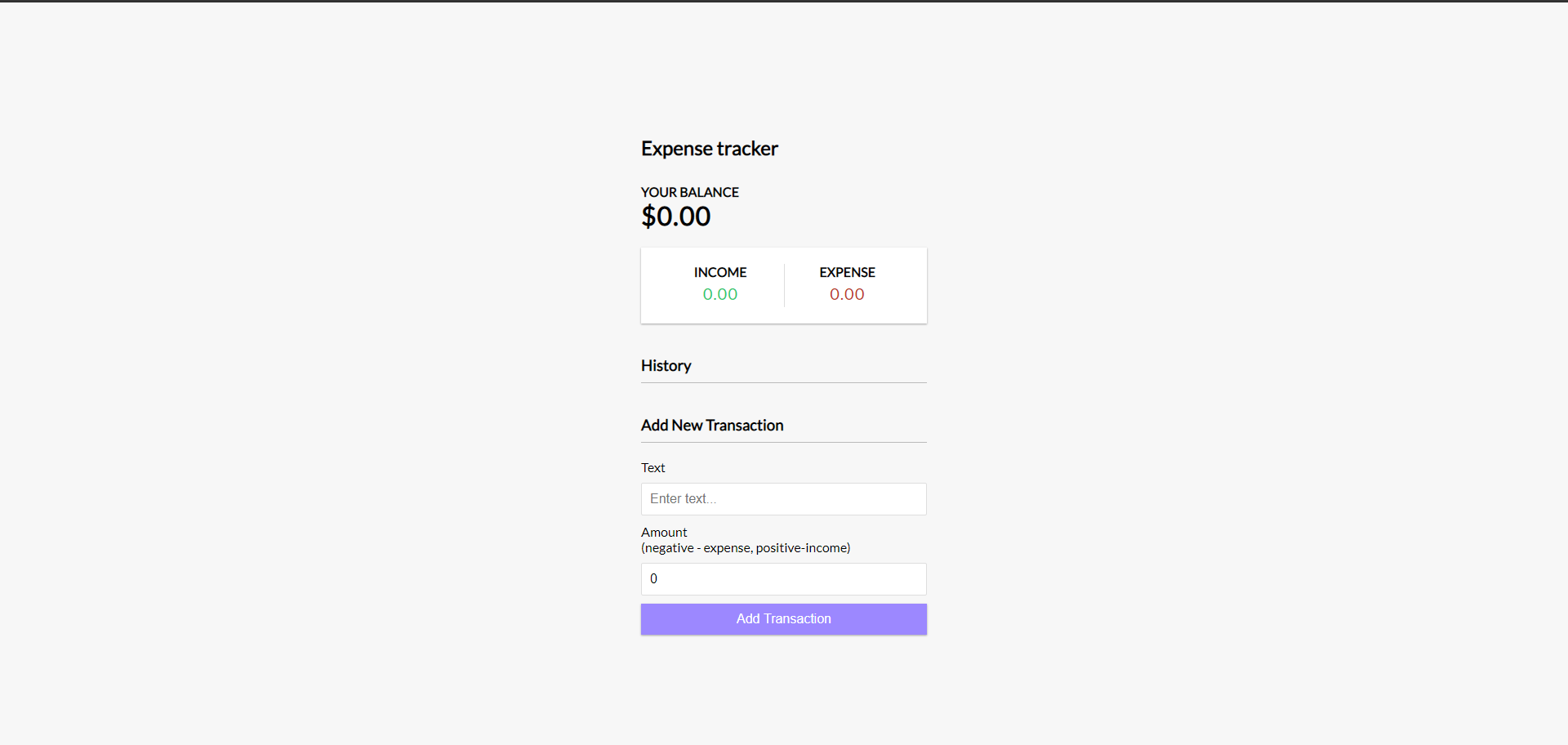
Task: Click the Expense tracker page title
Action: point(709,149)
